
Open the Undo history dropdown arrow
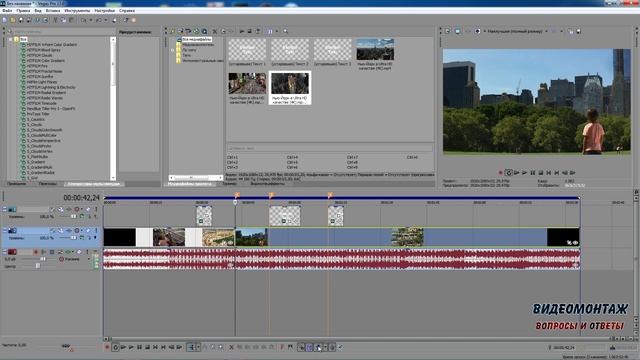pos(91,20)
